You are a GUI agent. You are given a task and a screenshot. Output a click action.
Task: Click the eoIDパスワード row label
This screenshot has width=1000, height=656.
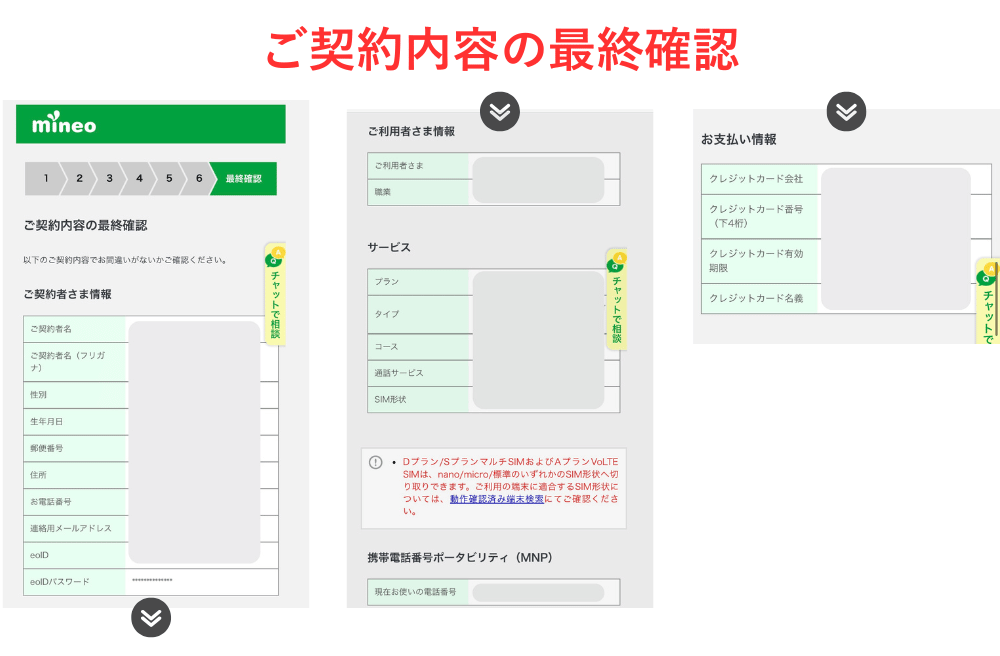pos(60,581)
